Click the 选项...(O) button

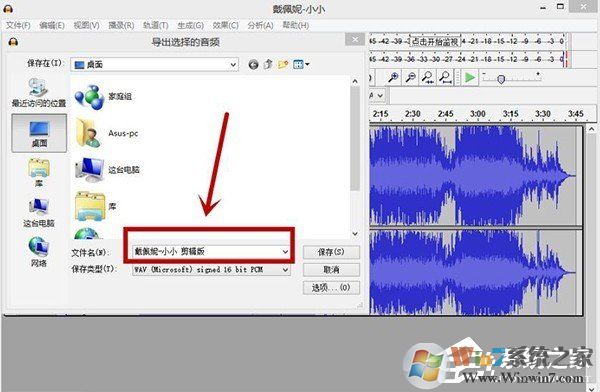coord(331,287)
